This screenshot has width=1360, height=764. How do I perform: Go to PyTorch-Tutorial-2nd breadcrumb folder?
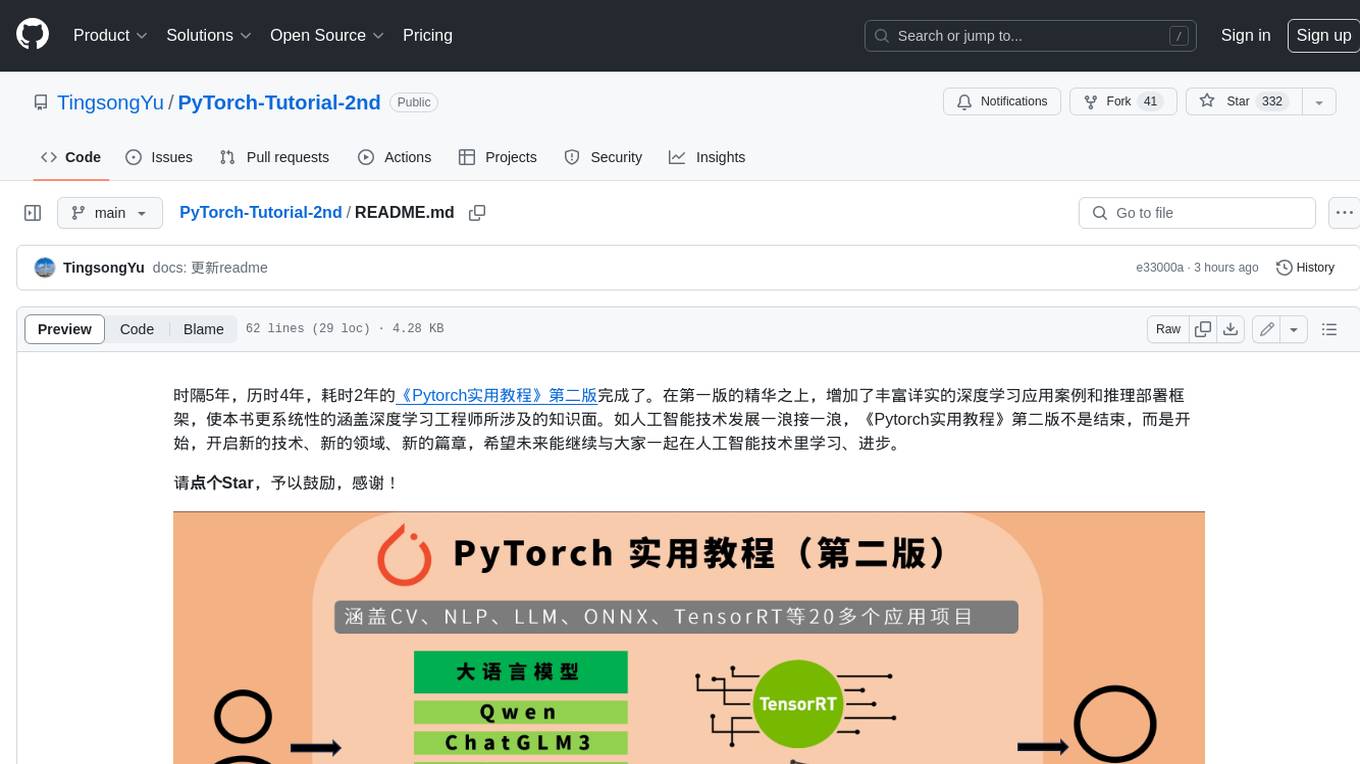(x=260, y=212)
